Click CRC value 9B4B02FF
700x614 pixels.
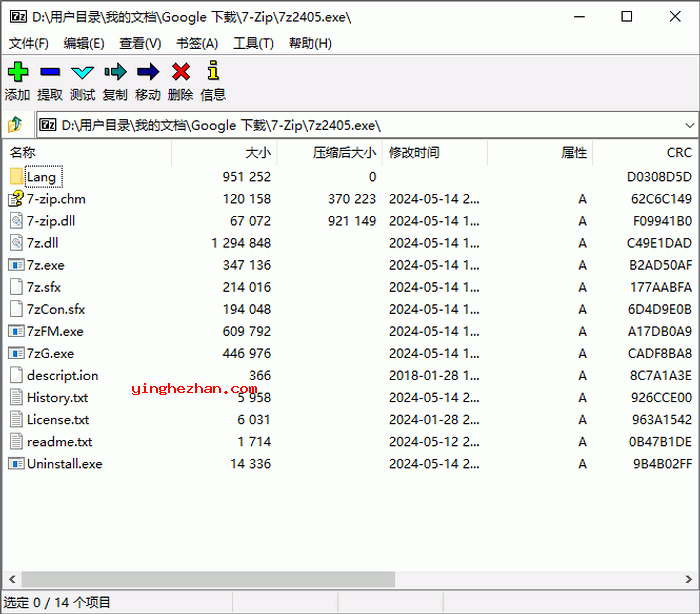662,464
